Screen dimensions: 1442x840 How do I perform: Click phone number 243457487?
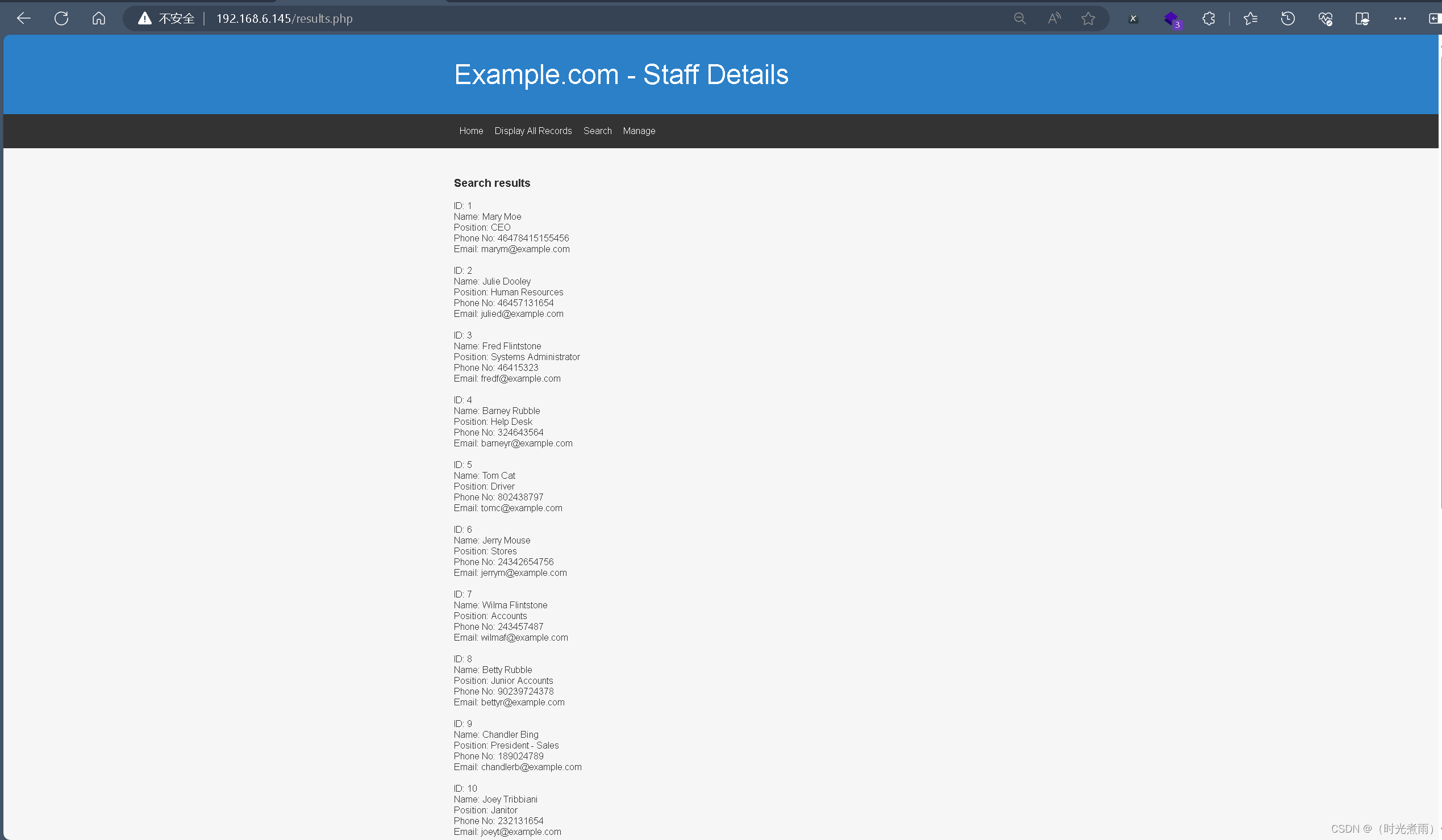click(520, 626)
